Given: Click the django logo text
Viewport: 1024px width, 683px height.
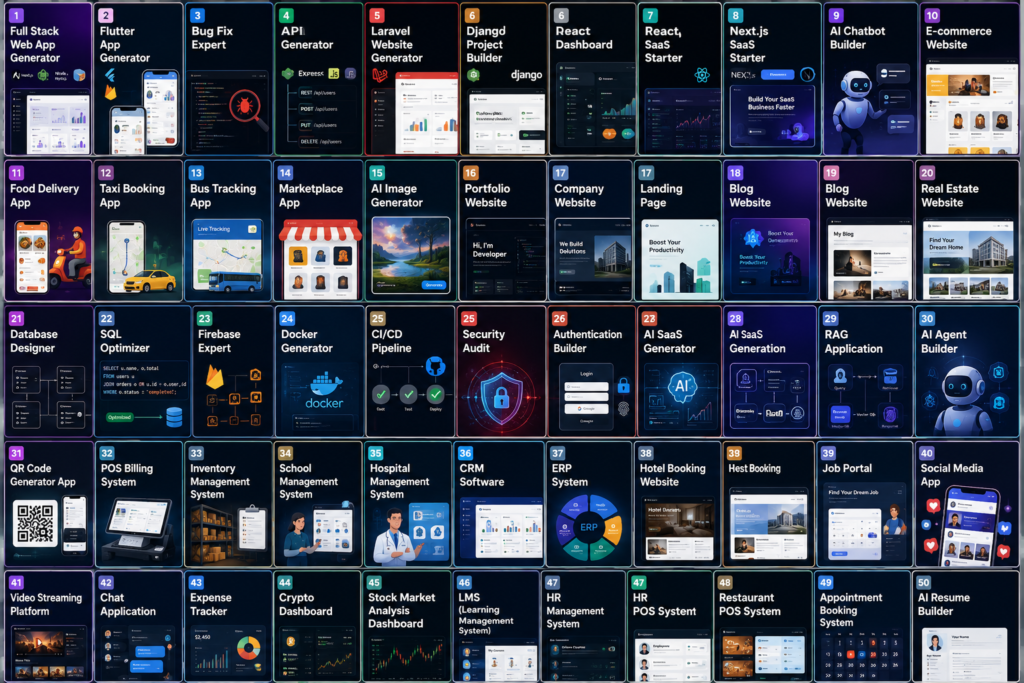Looking at the screenshot, I should (526, 74).
